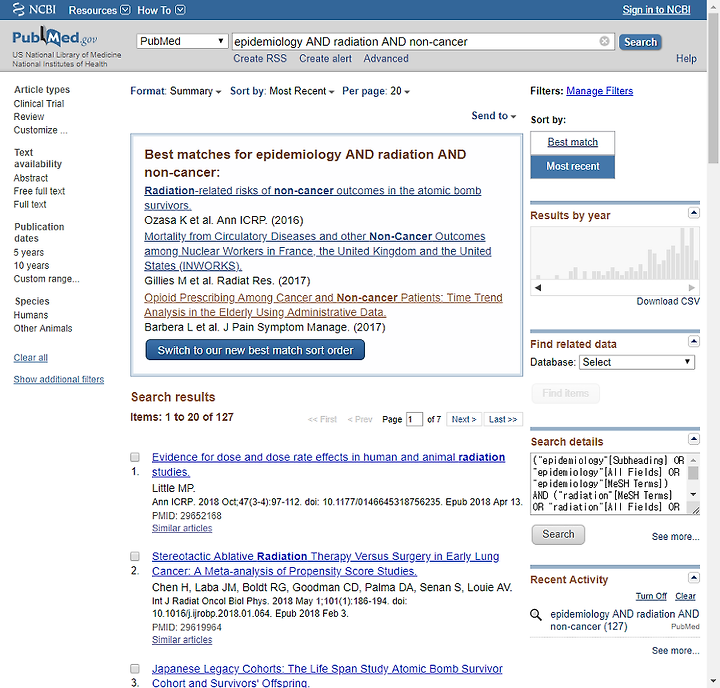Click the blue Search button
Screen dimensions: 720x688
pyautogui.click(x=640, y=42)
